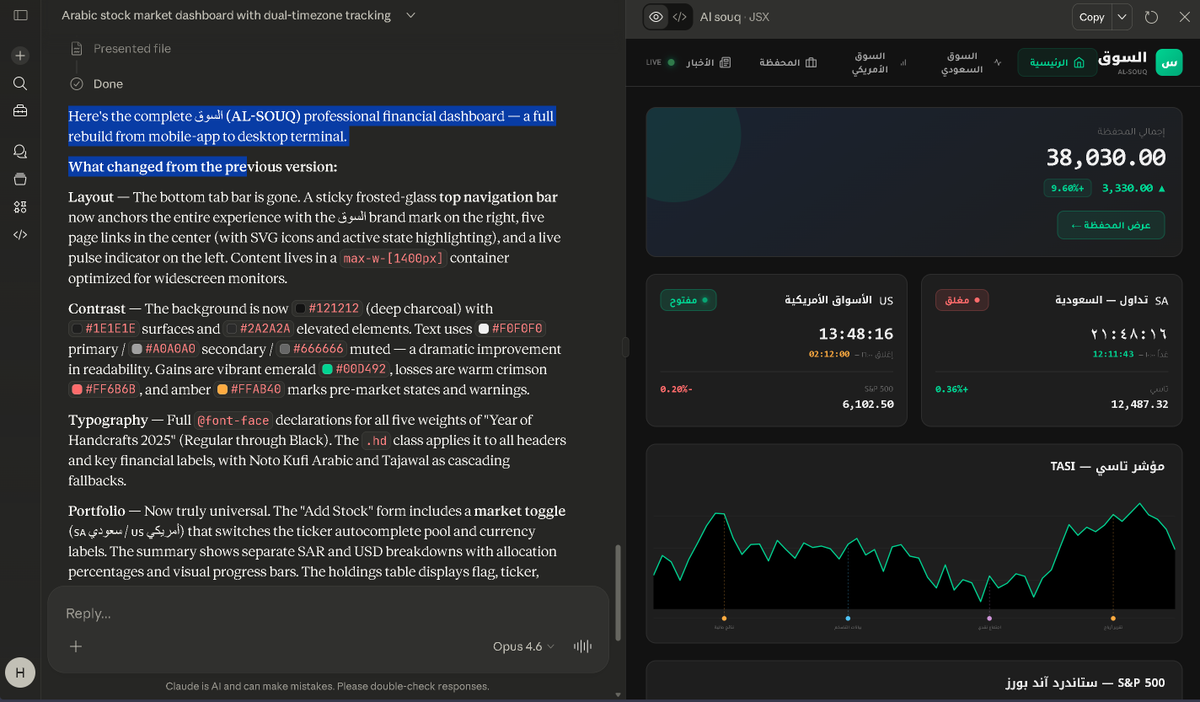Click the @font-face code snippet
Image resolution: width=1200 pixels, height=702 pixels.
pos(232,420)
